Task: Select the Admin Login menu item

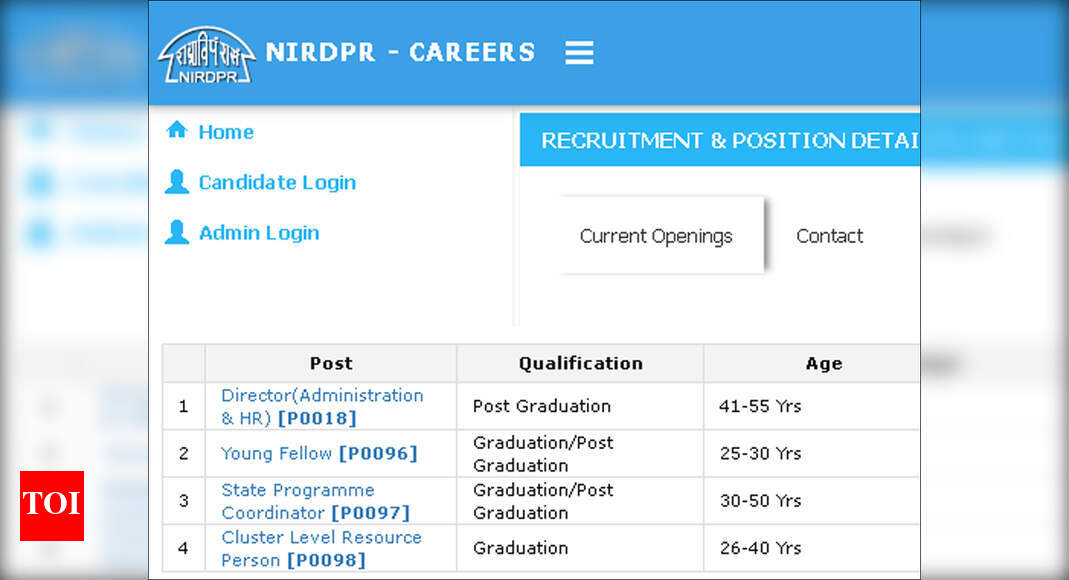Action: [x=258, y=232]
